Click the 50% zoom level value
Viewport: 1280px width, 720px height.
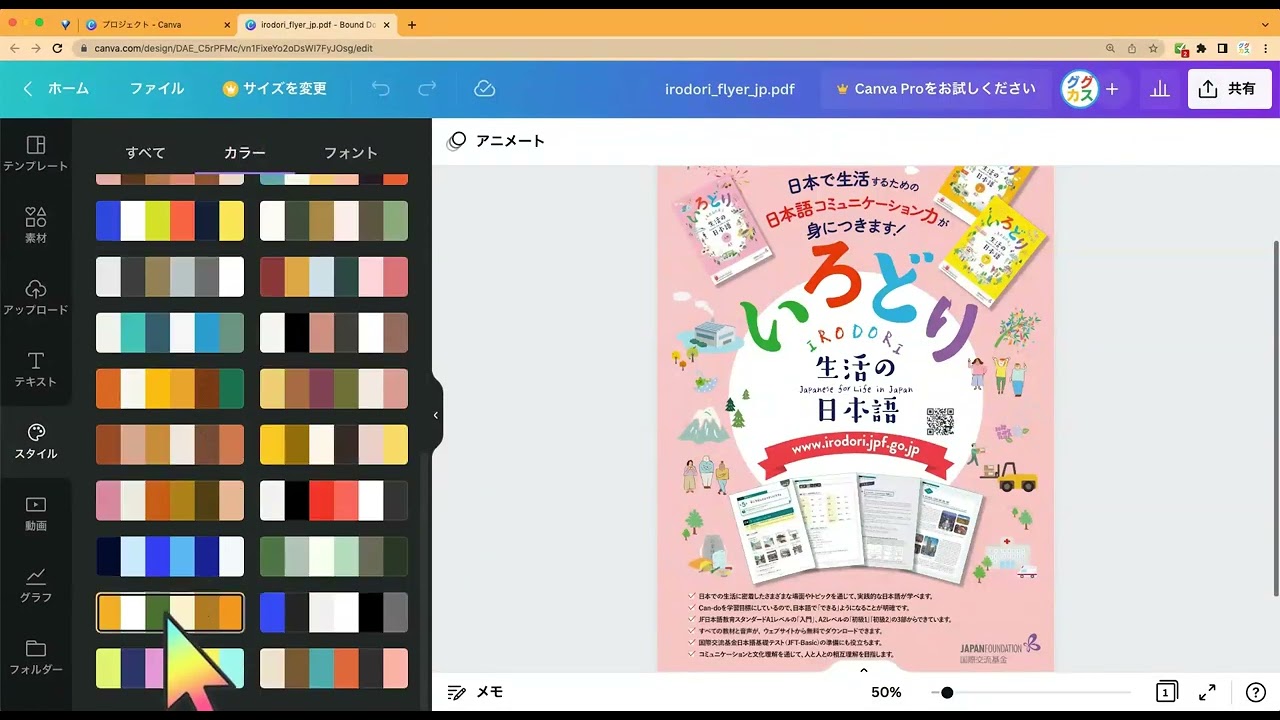click(886, 692)
